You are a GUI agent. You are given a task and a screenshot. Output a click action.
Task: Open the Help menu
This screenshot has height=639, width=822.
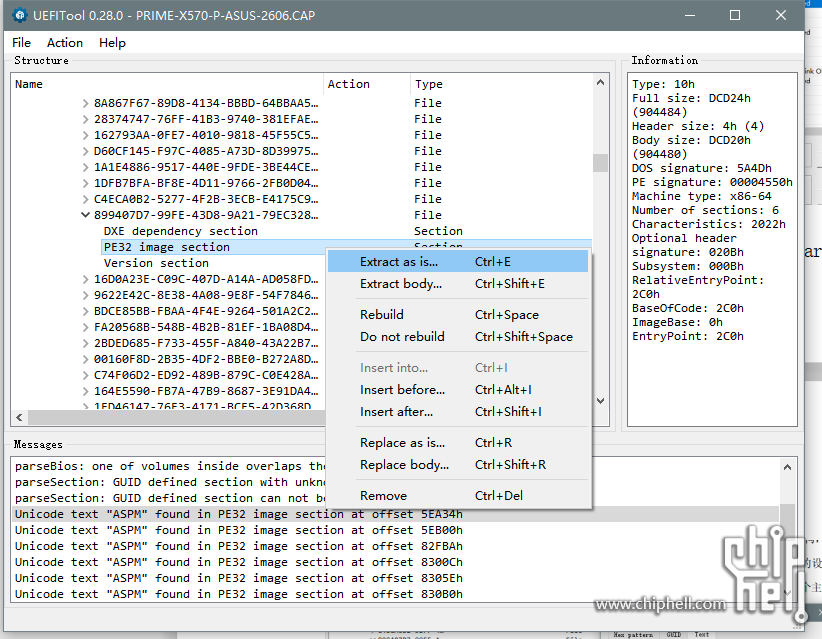tap(112, 42)
